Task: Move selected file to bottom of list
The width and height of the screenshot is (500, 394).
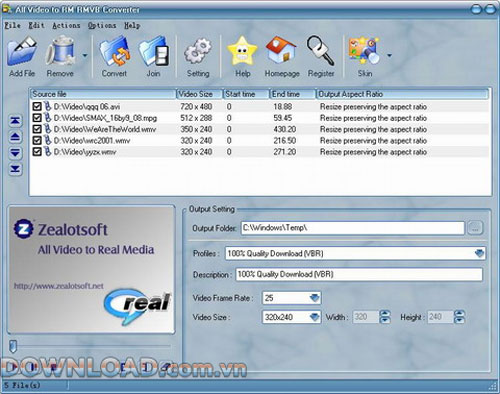Action: pos(15,169)
